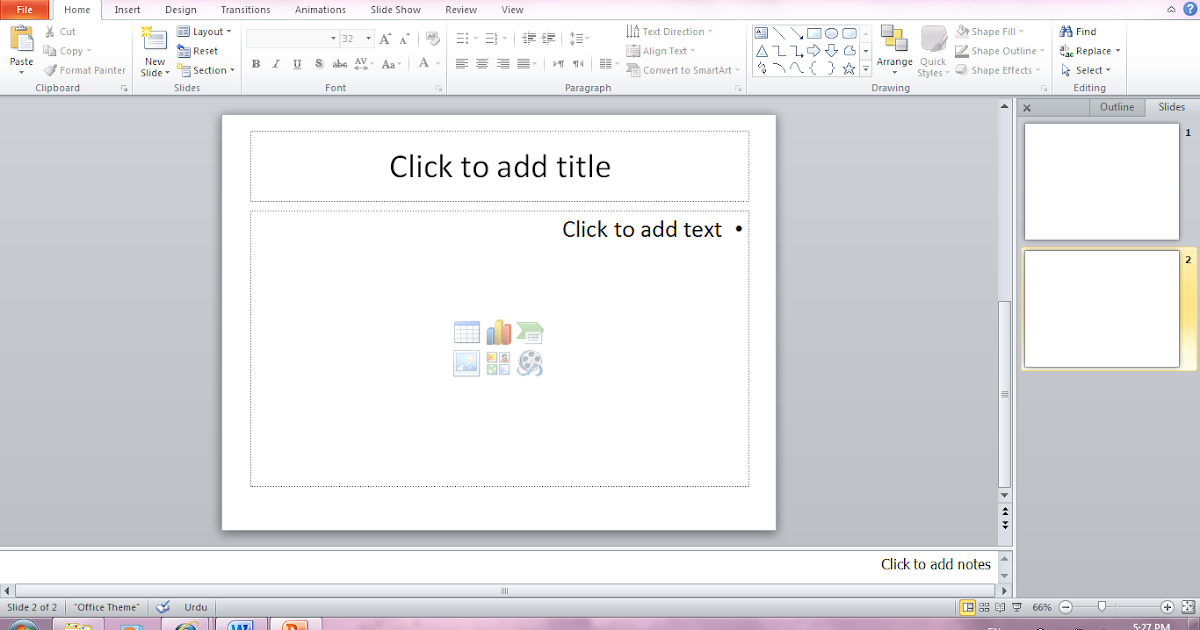This screenshot has height=630, width=1200.
Task: Switch to the Insert ribbon tab
Action: point(127,9)
